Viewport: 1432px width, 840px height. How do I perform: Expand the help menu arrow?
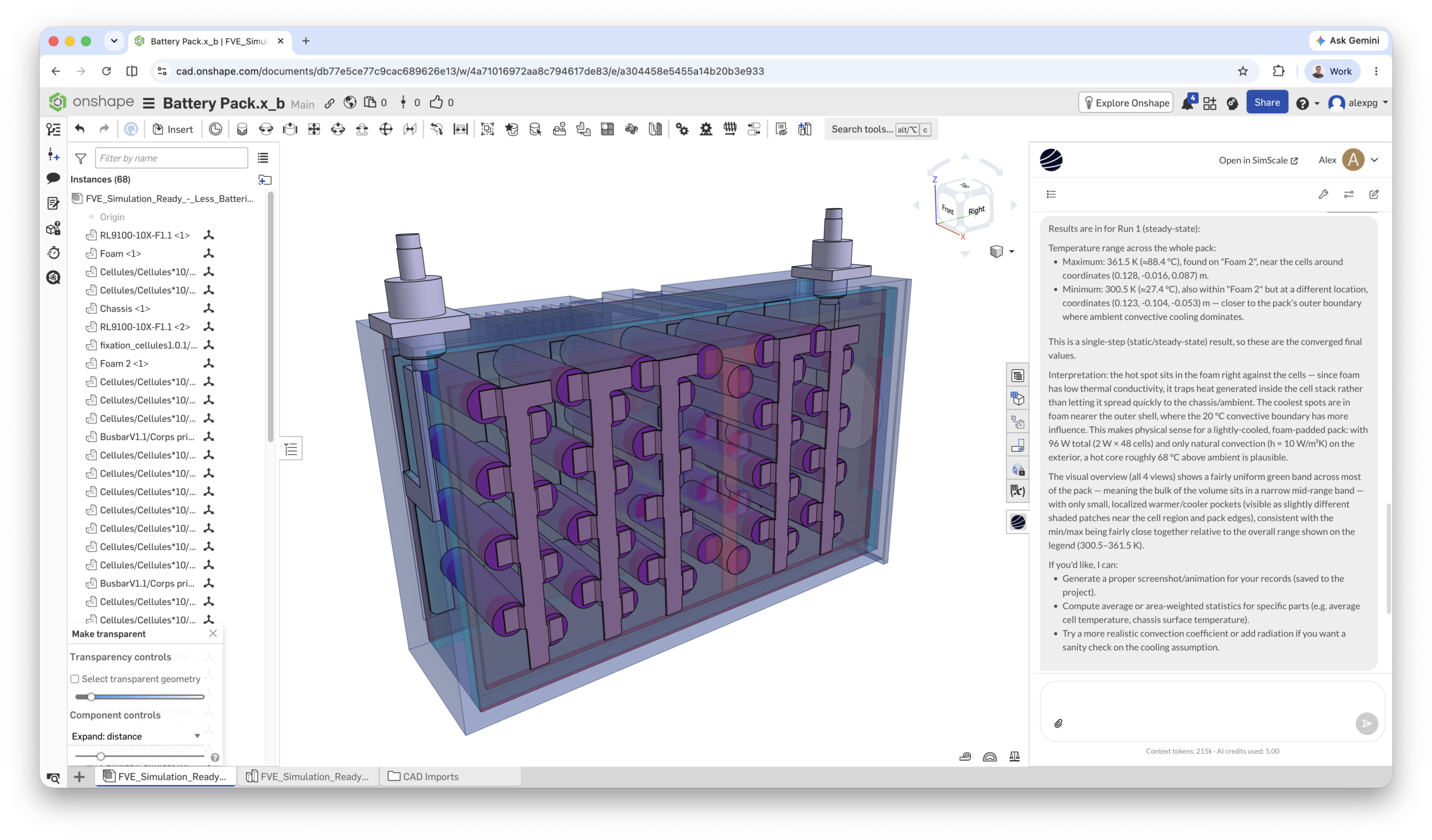click(1317, 103)
